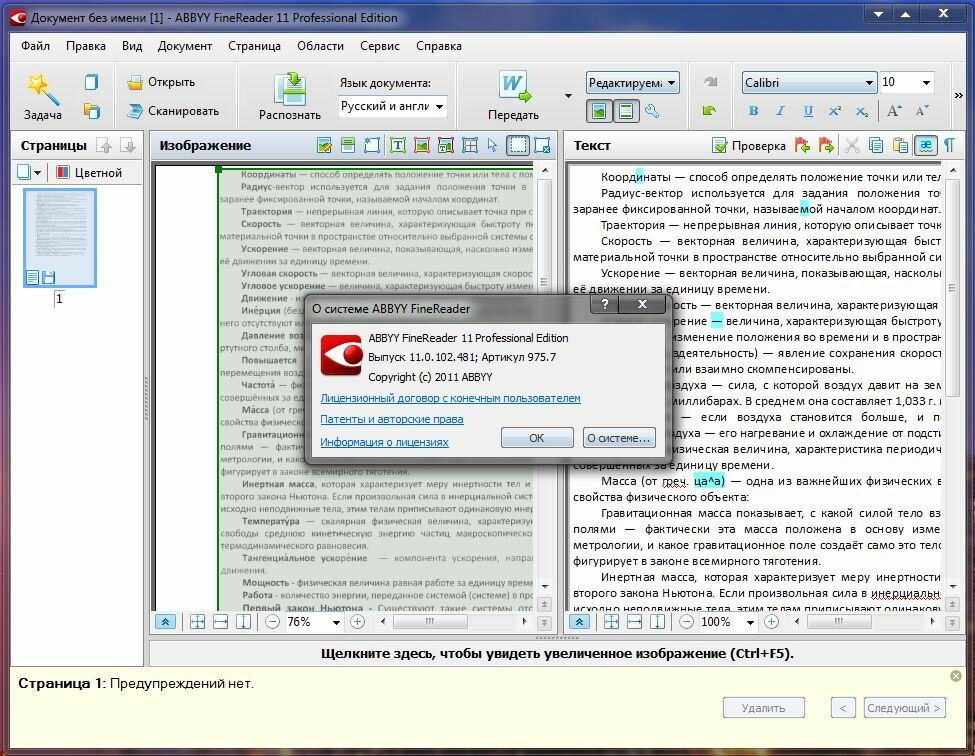Click the superscript icon
The image size is (975, 756).
834,111
